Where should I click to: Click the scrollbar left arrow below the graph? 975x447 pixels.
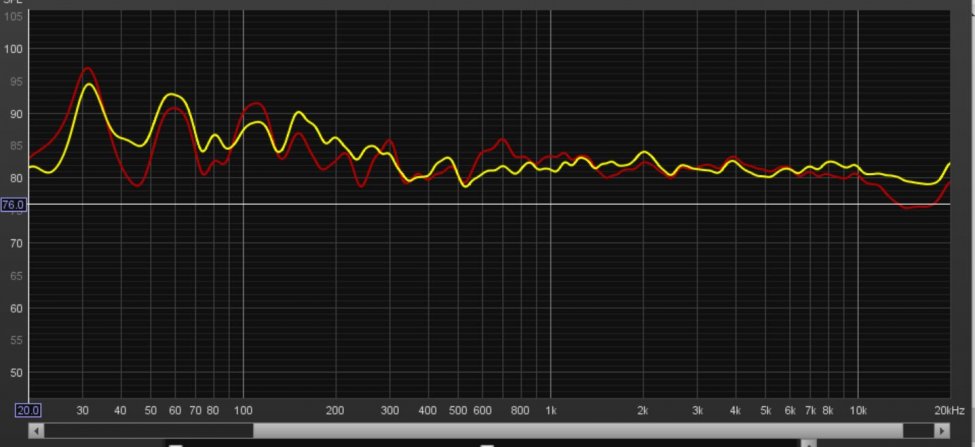pyautogui.click(x=36, y=430)
